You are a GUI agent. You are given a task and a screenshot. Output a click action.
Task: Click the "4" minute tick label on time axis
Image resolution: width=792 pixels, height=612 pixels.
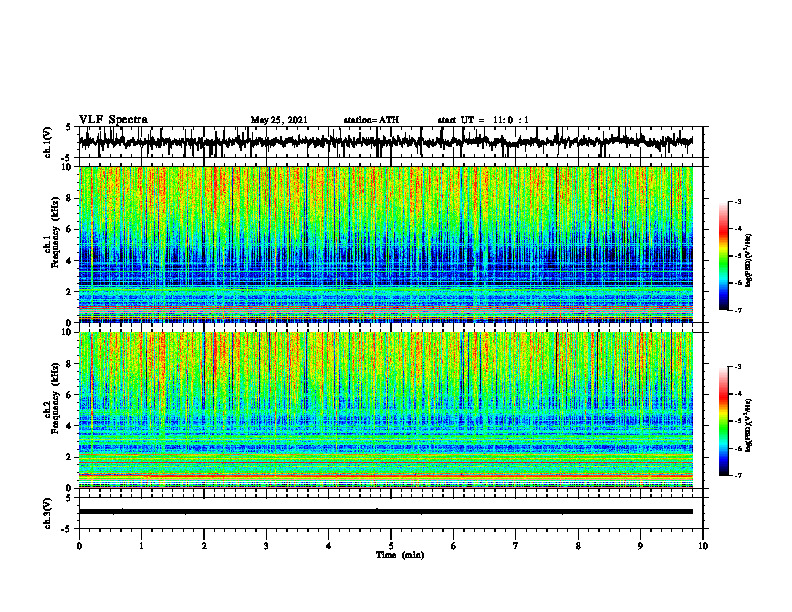329,546
